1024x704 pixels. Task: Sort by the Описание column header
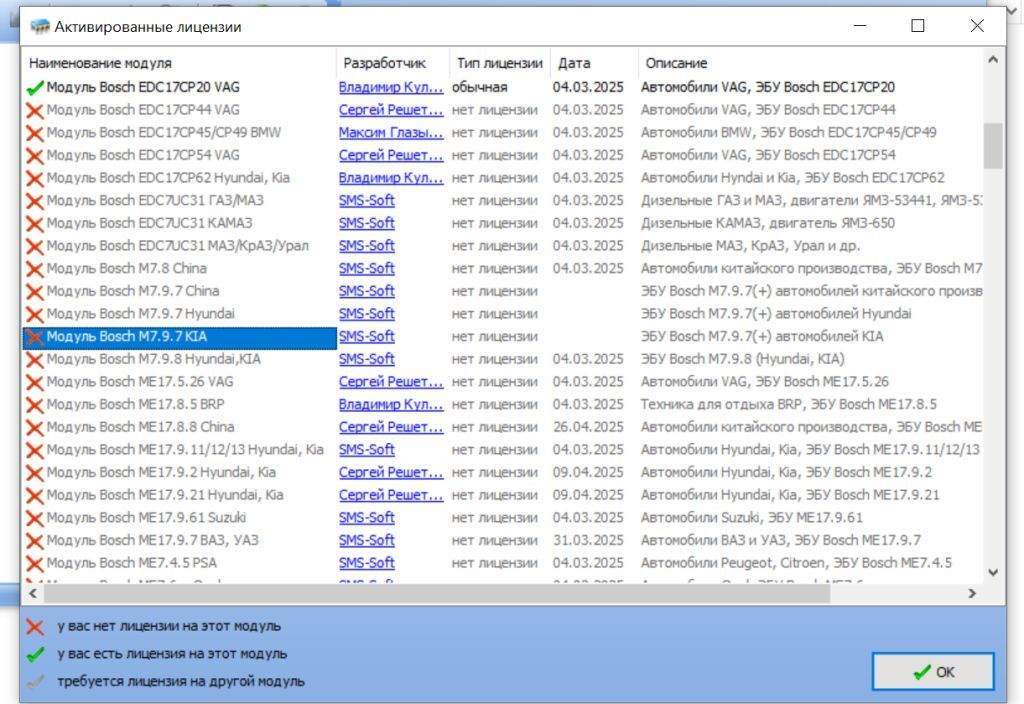point(810,63)
